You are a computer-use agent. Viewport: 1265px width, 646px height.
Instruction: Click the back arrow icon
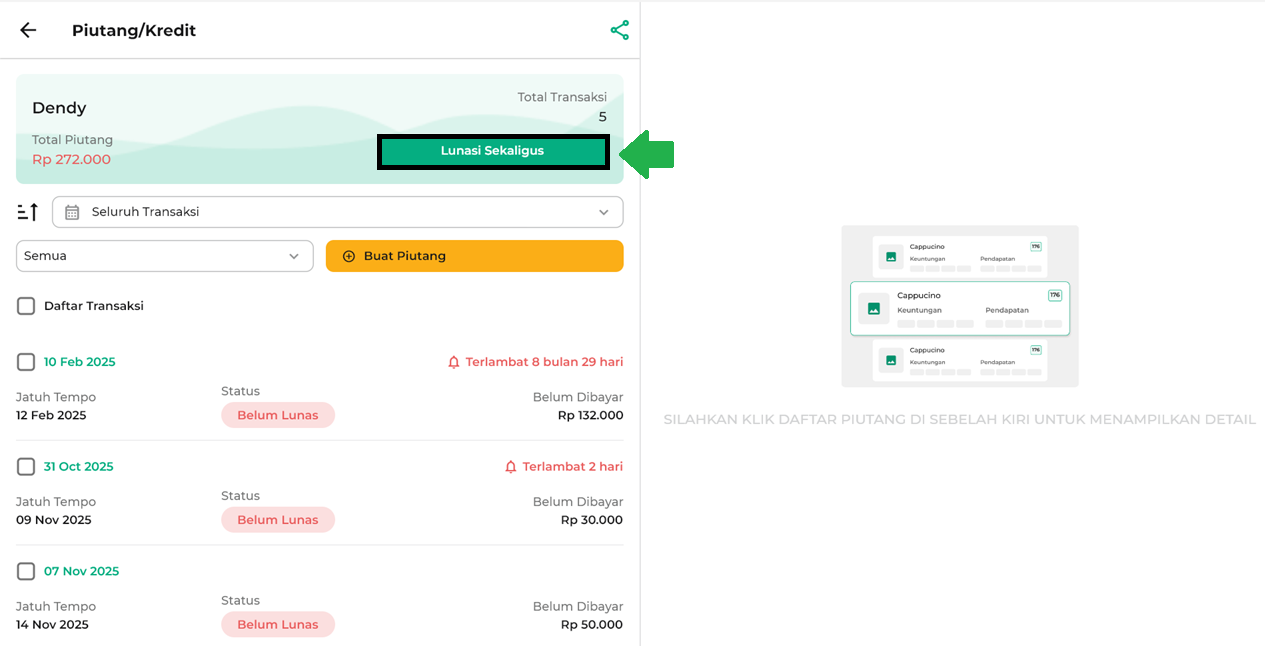[x=28, y=30]
